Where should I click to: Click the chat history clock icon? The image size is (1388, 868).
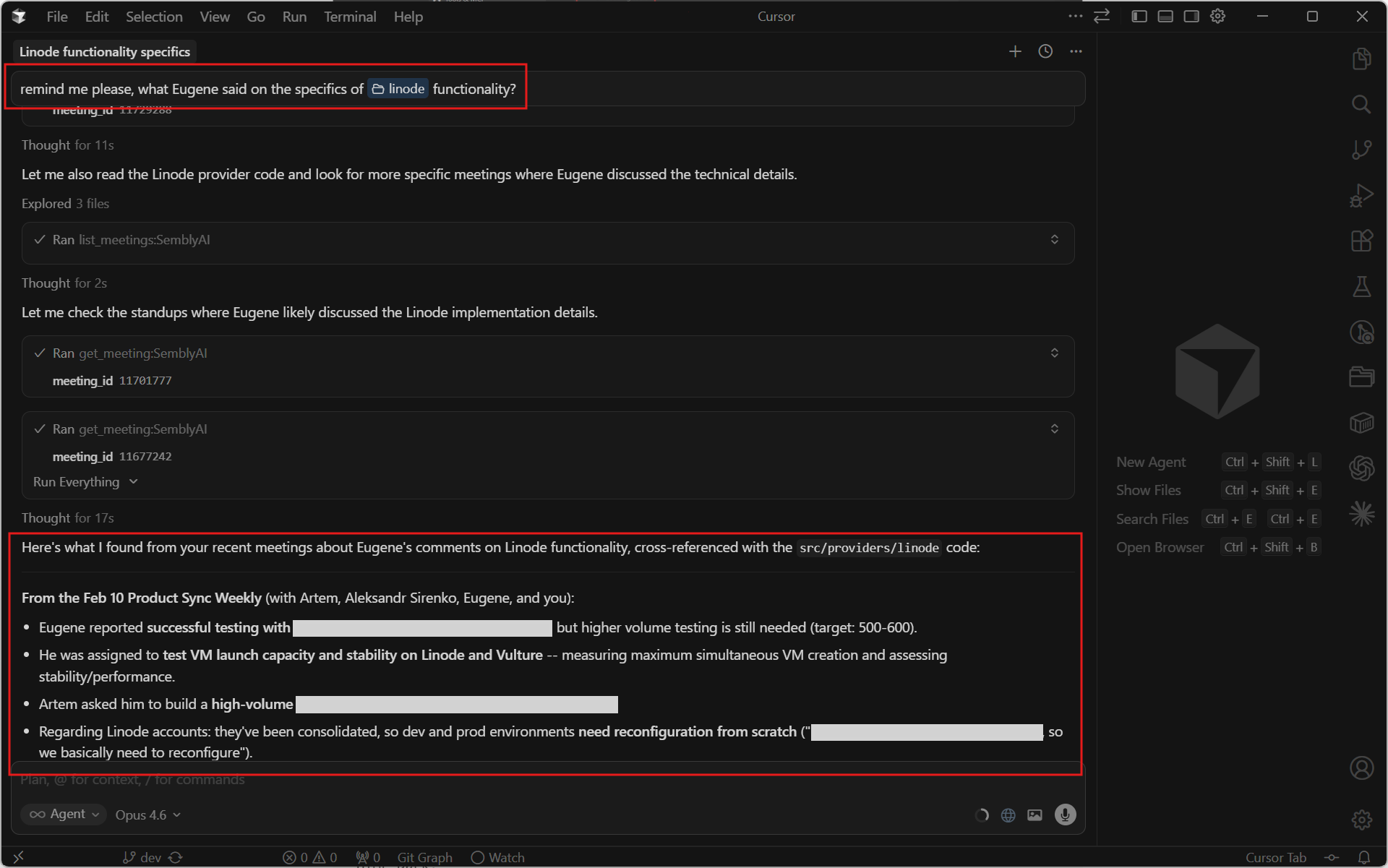[1045, 51]
